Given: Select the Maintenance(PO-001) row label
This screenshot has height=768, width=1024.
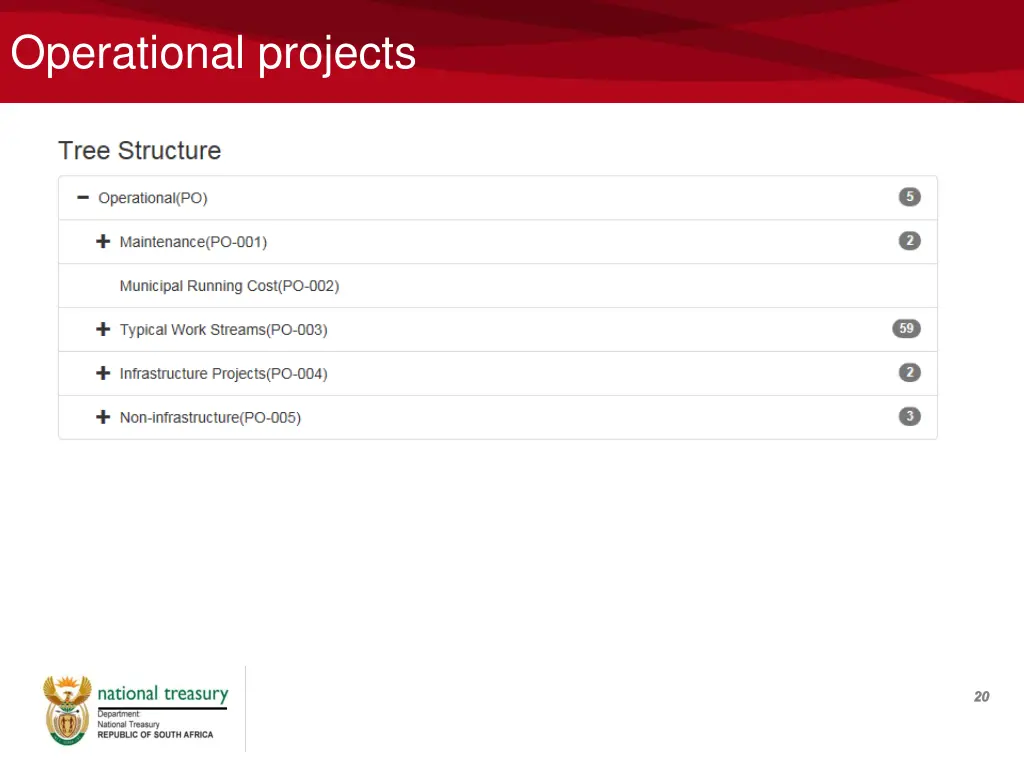Looking at the screenshot, I should pyautogui.click(x=193, y=242).
